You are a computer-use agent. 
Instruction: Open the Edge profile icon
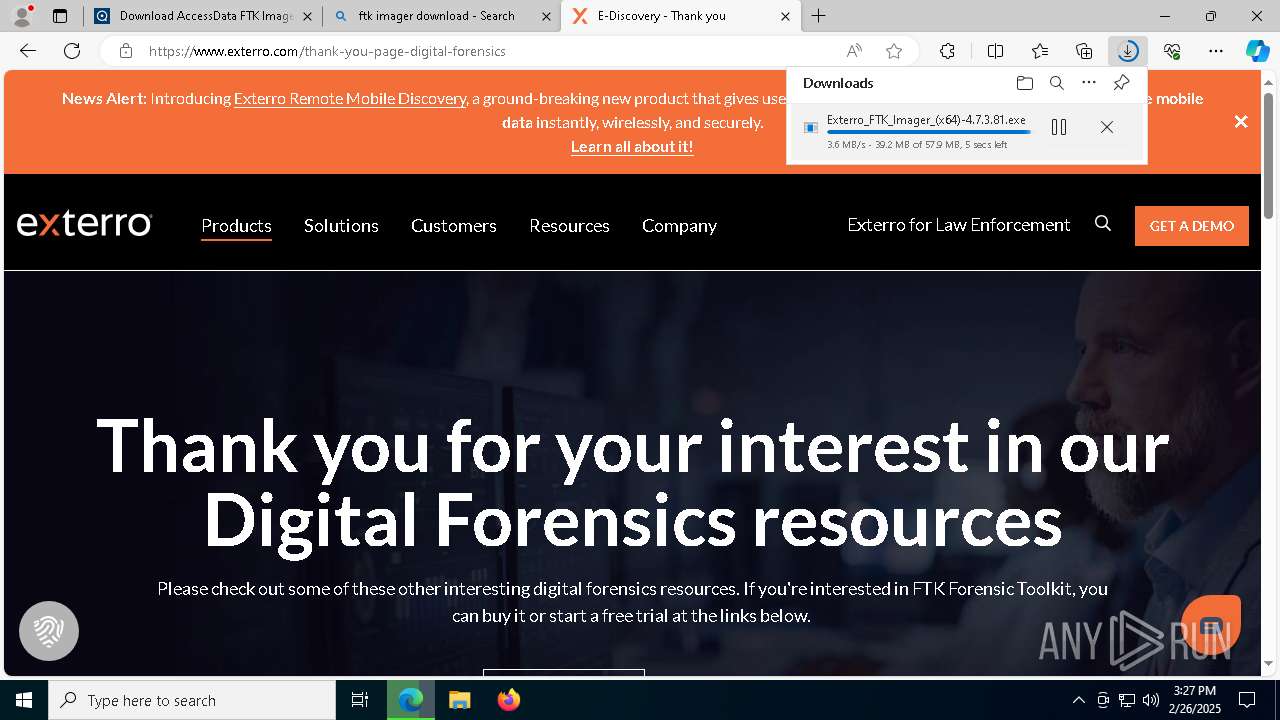21,16
